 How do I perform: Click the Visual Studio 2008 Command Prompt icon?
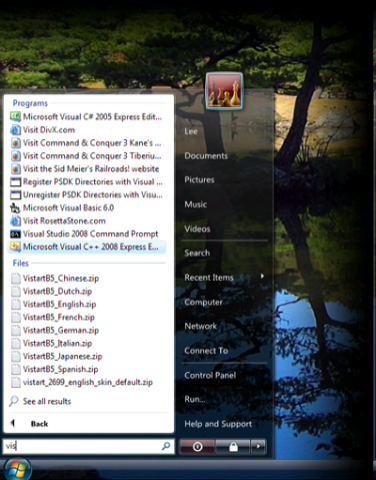tap(15, 234)
